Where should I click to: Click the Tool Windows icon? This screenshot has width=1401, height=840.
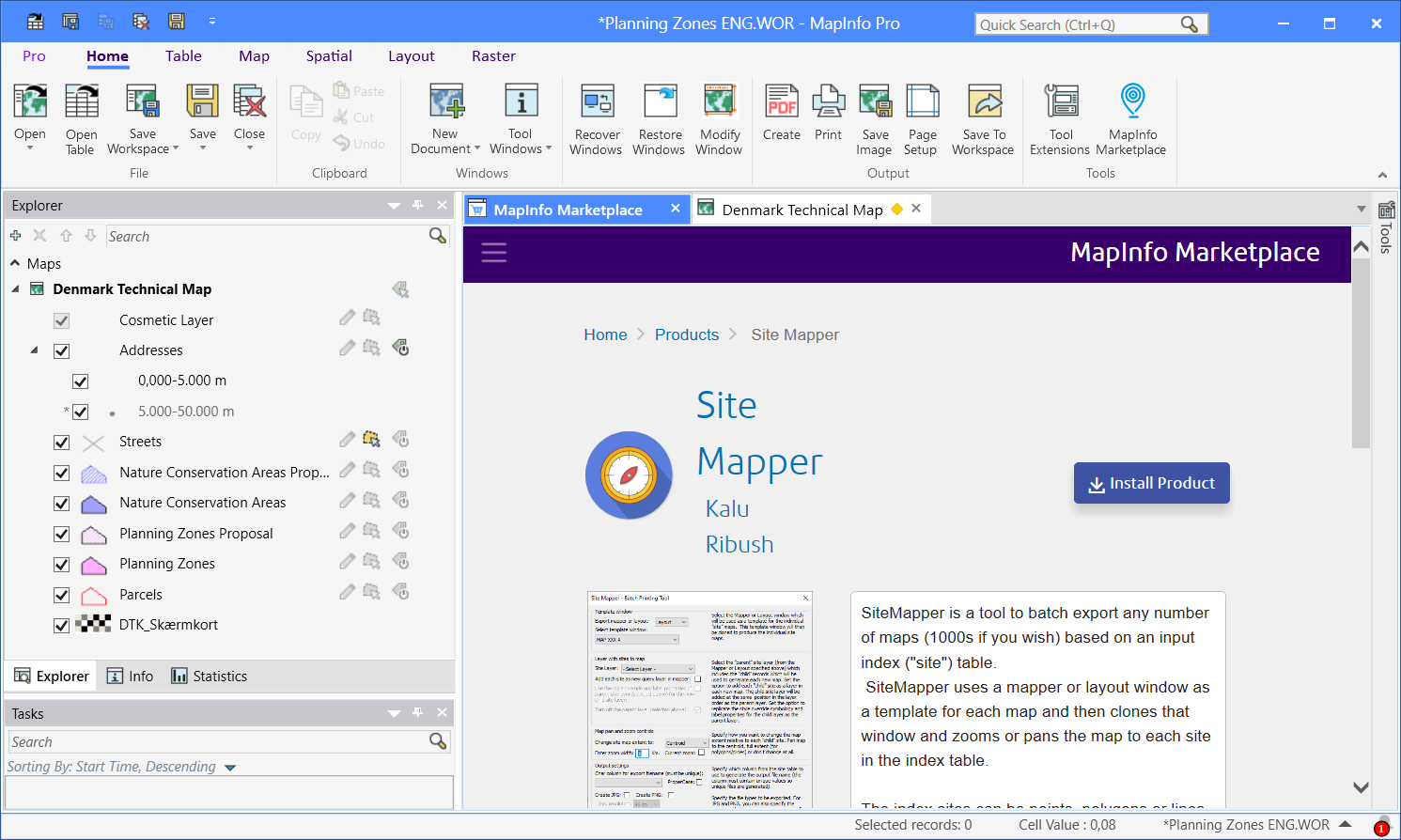[521, 101]
